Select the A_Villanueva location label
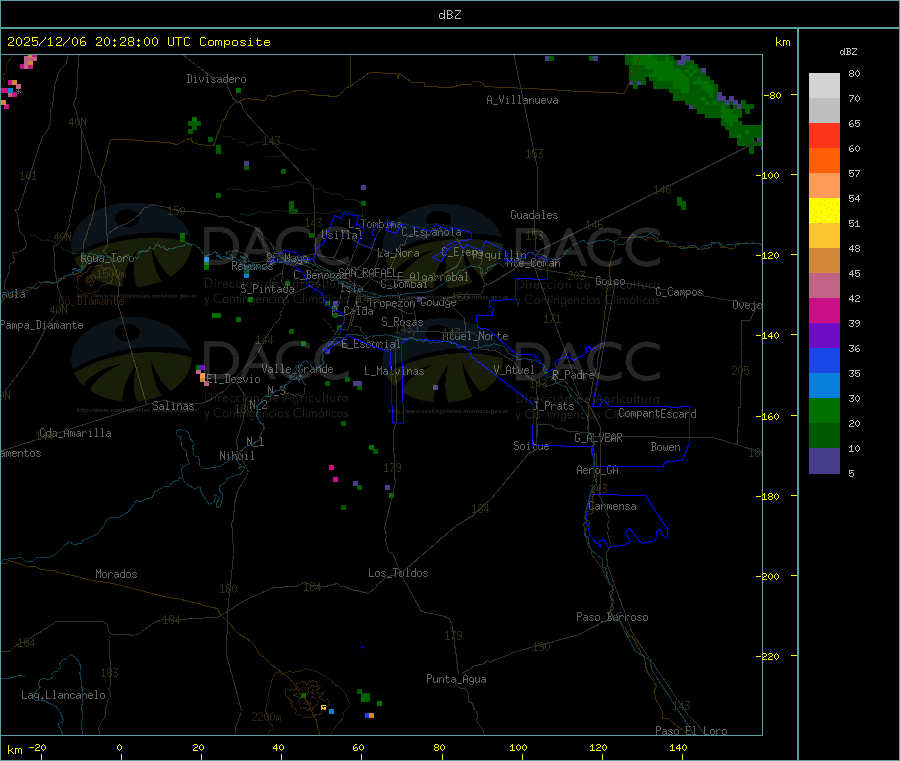The width and height of the screenshot is (900, 761). click(522, 100)
